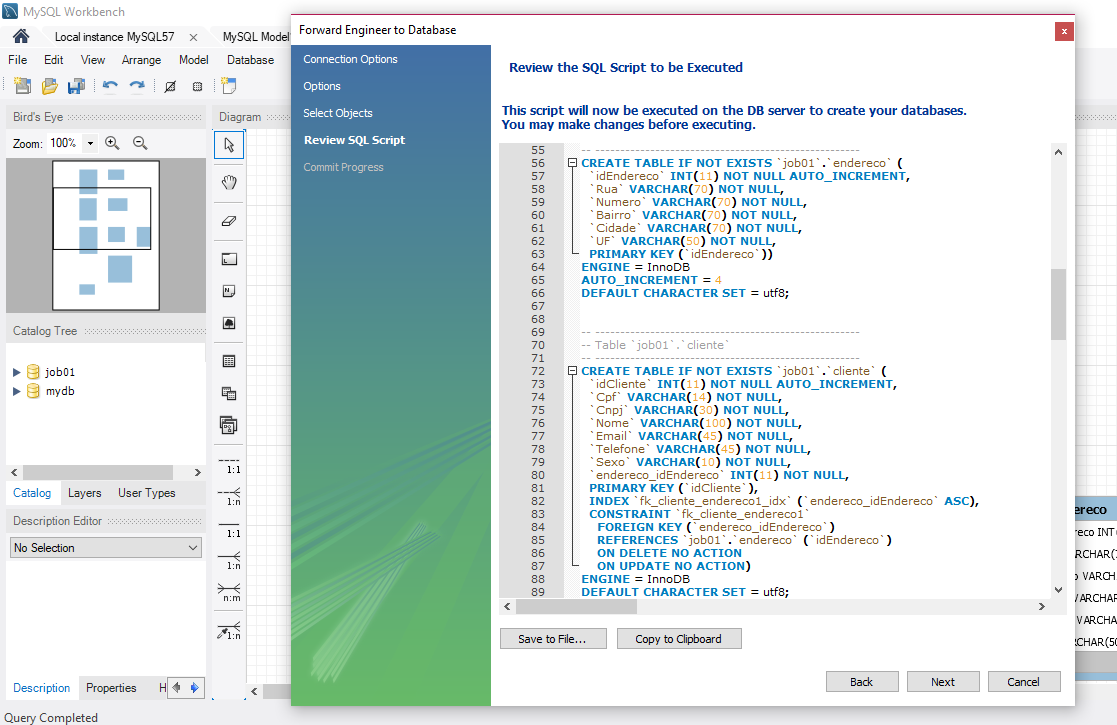Viewport: 1117px width, 725px height.
Task: Select the new layer tool
Action: pos(229,259)
